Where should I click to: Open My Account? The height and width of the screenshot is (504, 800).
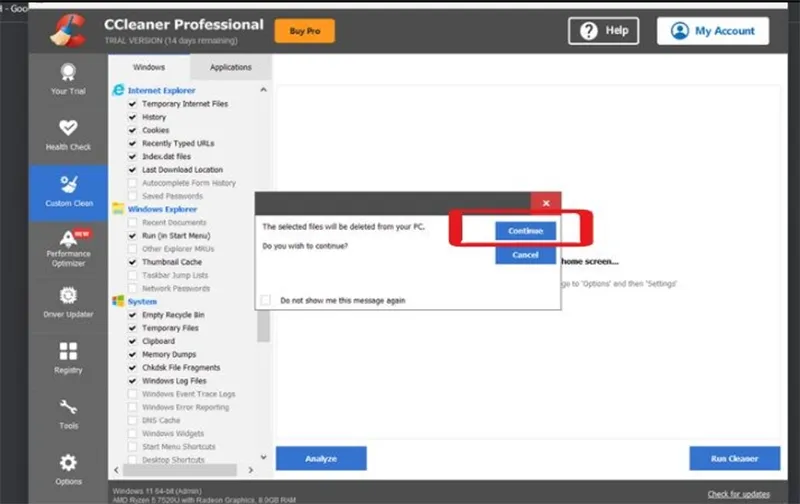(713, 31)
